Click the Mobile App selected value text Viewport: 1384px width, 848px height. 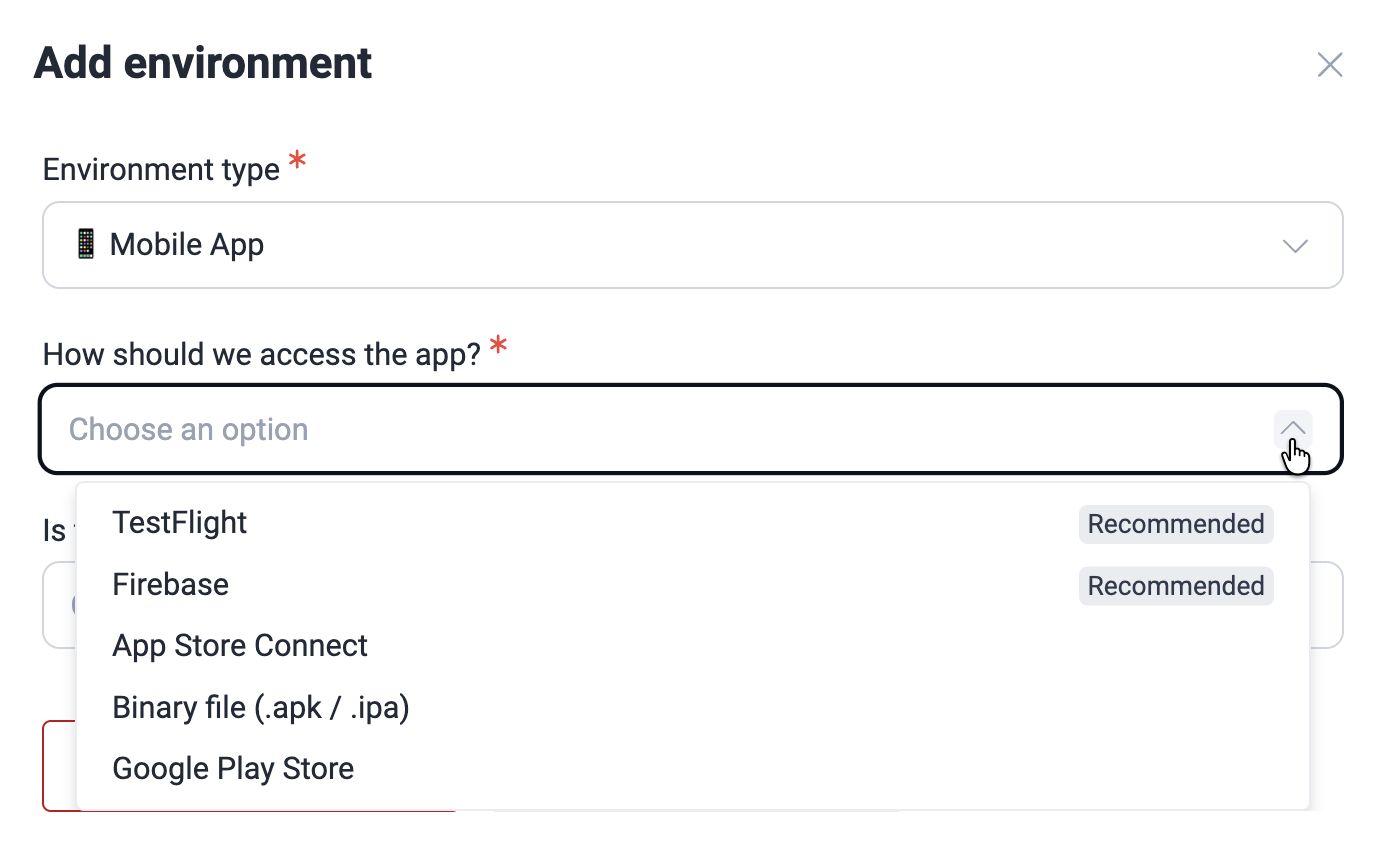coord(187,244)
